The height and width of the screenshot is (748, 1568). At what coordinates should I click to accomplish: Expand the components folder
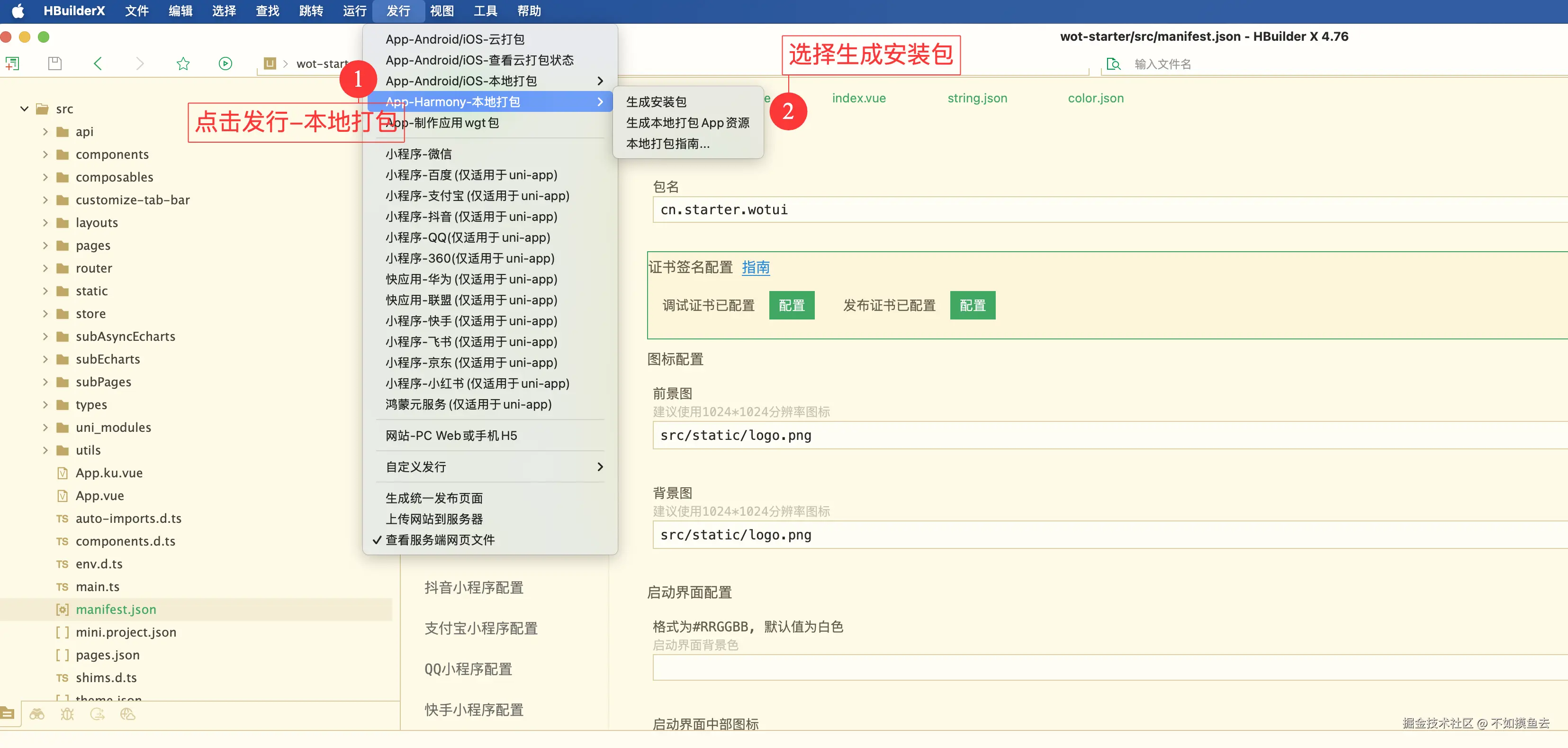coord(45,155)
